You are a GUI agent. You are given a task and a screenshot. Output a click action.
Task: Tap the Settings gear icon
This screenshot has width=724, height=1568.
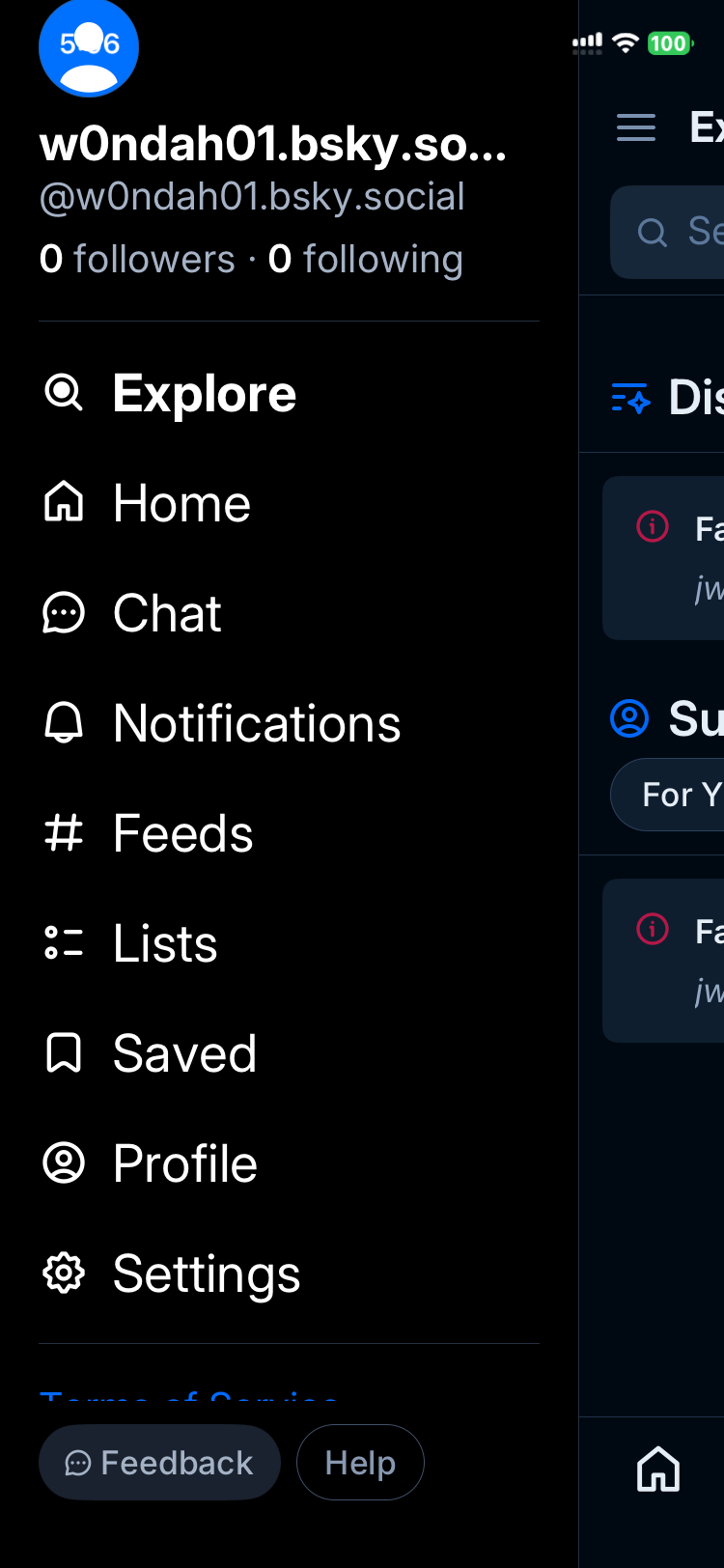pyautogui.click(x=64, y=1274)
